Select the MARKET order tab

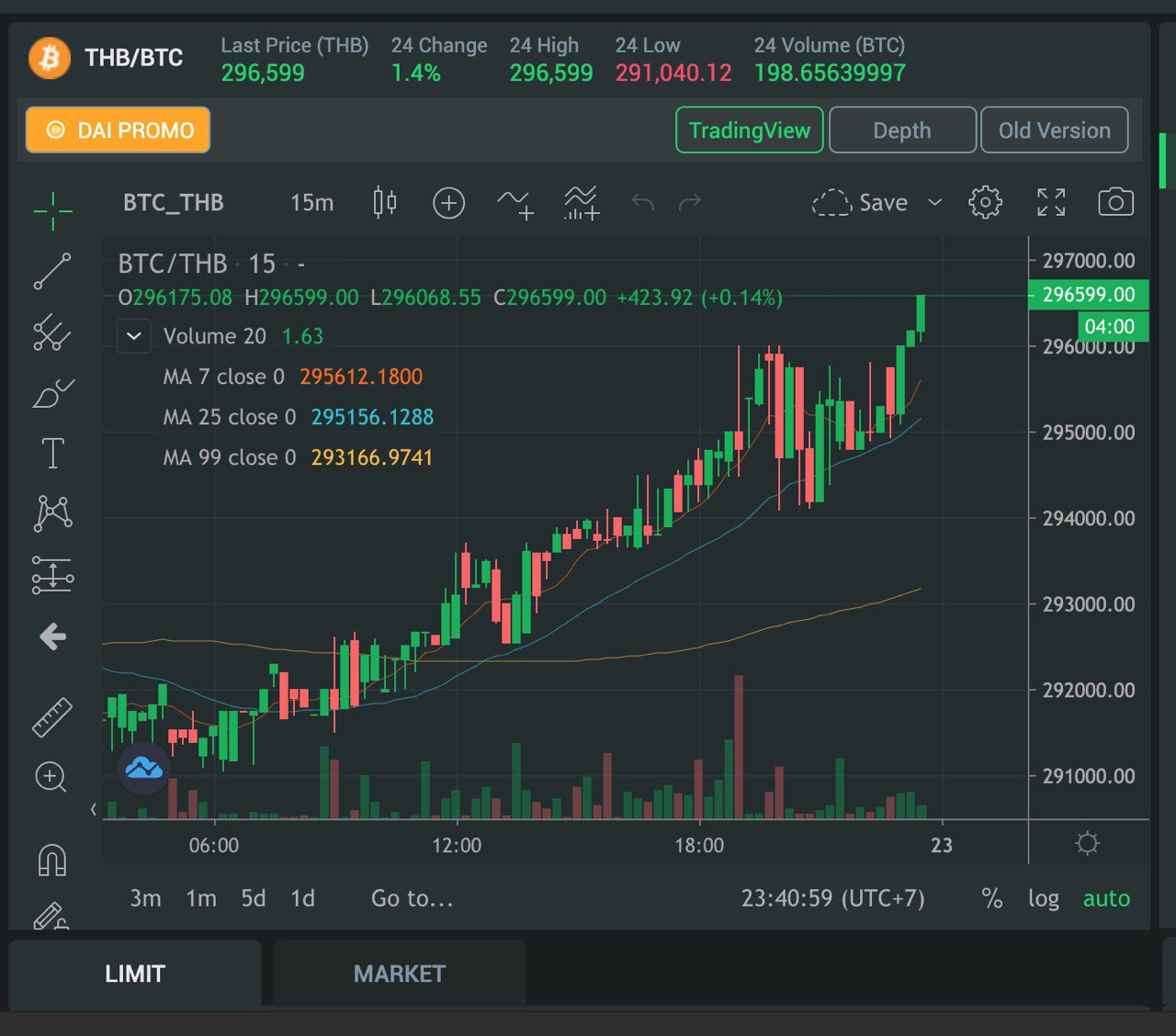(x=400, y=974)
